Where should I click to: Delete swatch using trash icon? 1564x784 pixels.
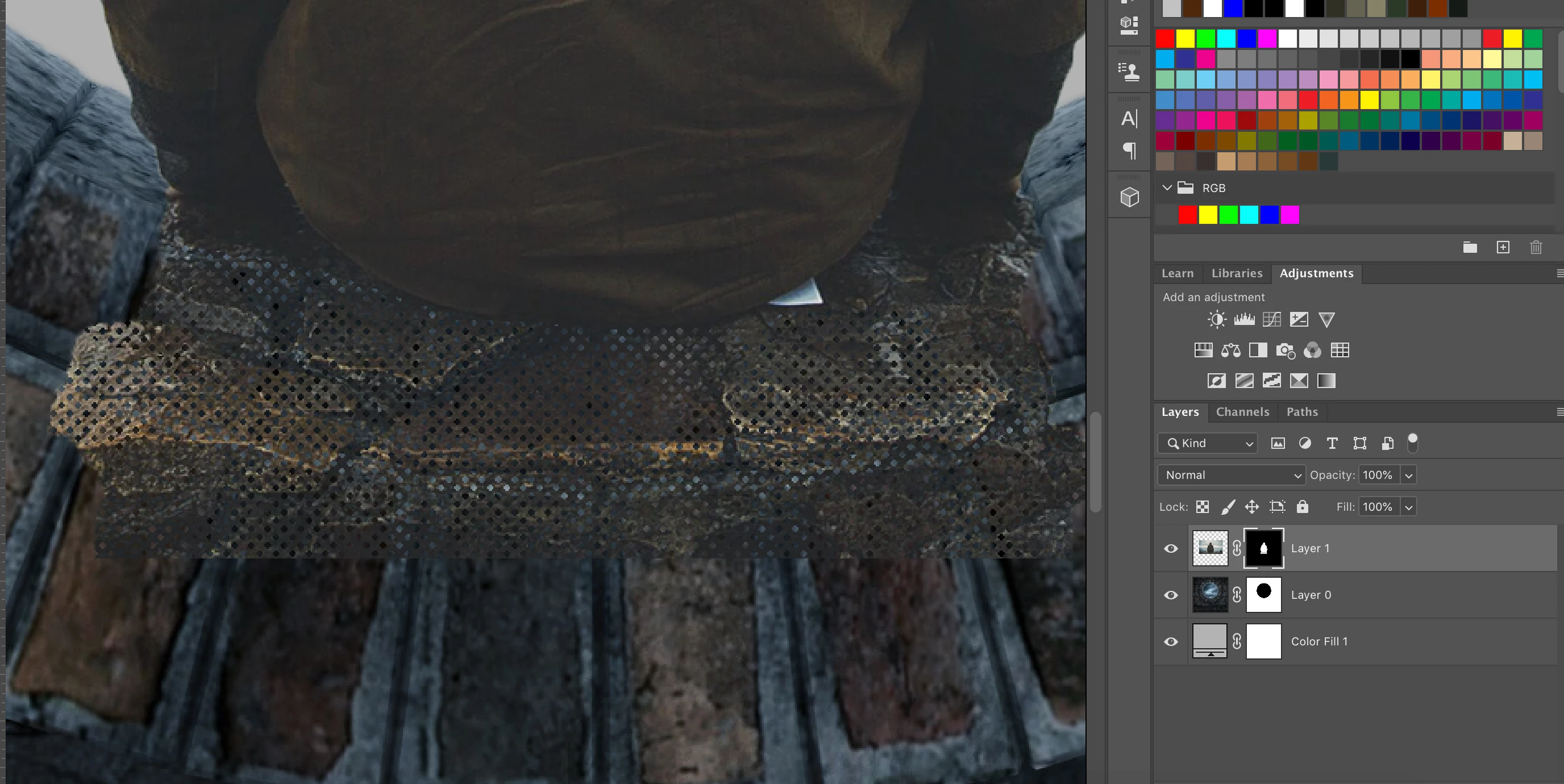point(1536,247)
